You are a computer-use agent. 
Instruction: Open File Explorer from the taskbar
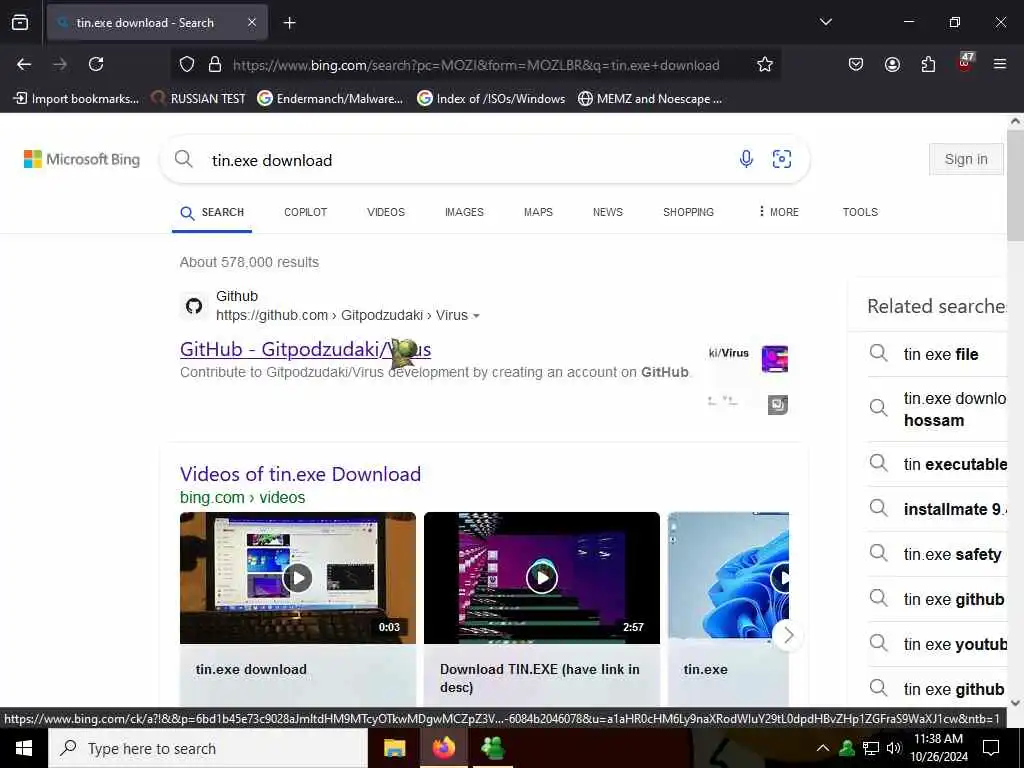tap(394, 748)
